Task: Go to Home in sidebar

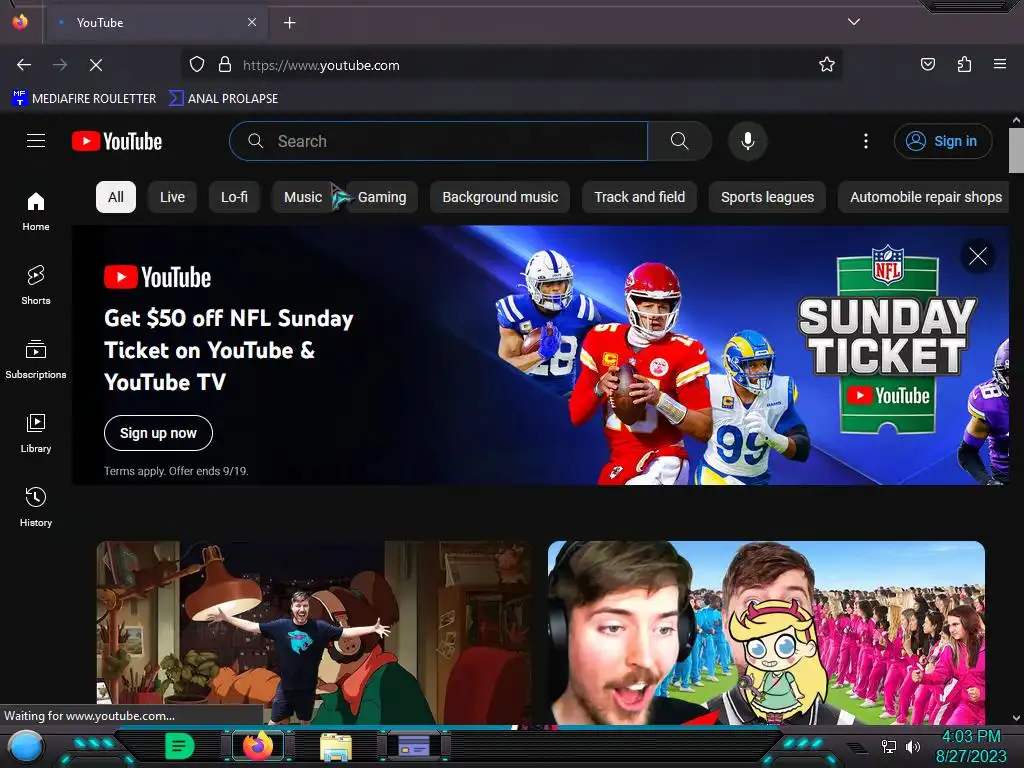Action: (x=36, y=211)
